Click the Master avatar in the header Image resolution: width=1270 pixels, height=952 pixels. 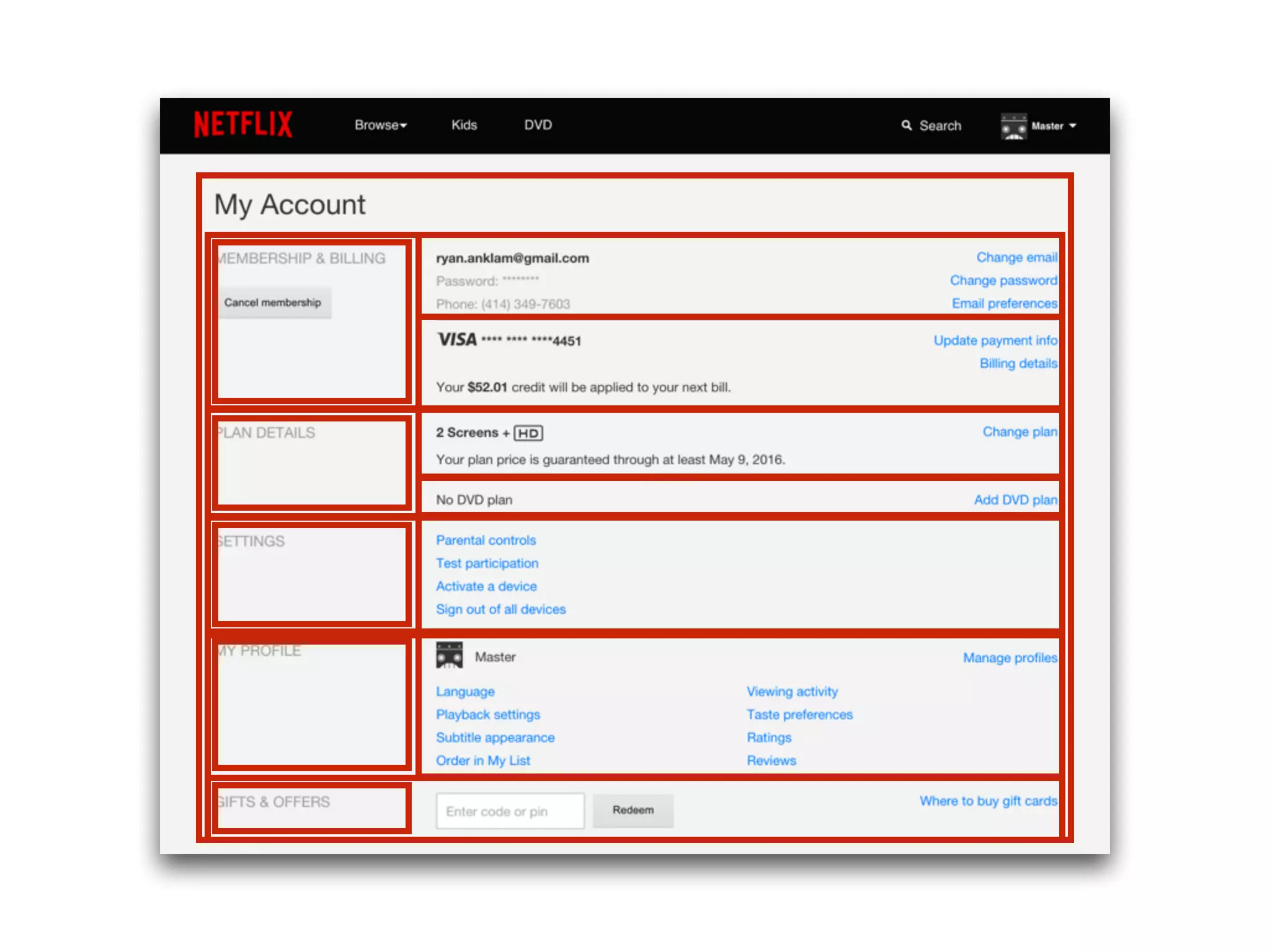coord(1014,126)
